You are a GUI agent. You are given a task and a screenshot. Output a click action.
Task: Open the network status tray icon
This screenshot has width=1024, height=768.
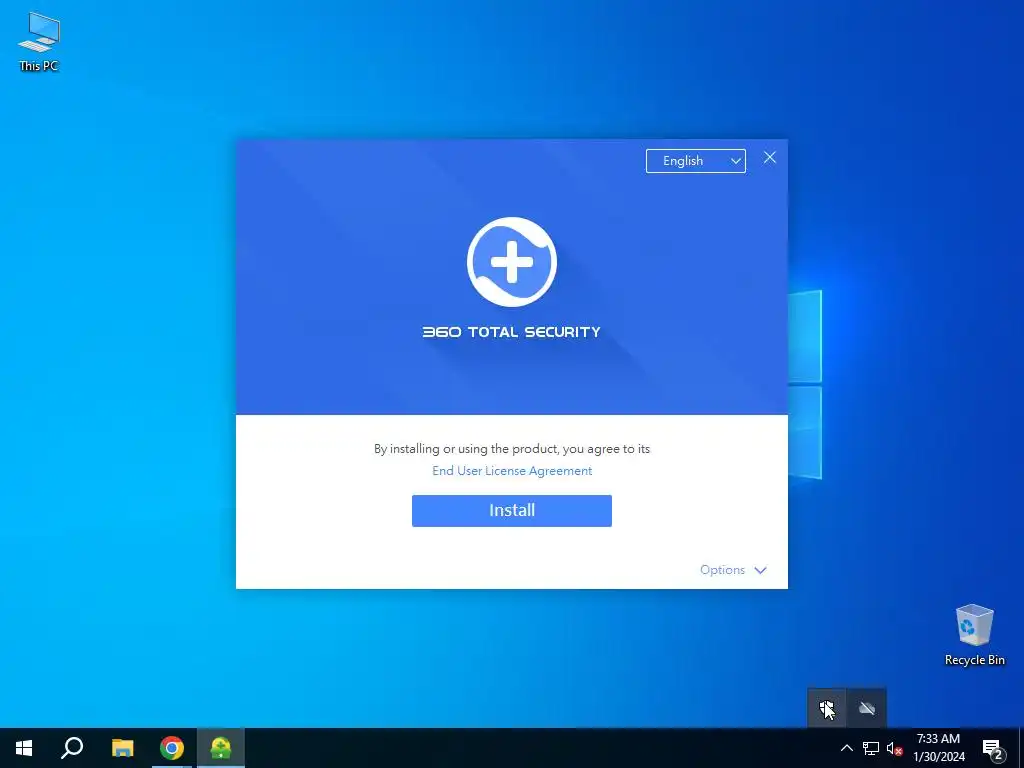pyautogui.click(x=871, y=748)
